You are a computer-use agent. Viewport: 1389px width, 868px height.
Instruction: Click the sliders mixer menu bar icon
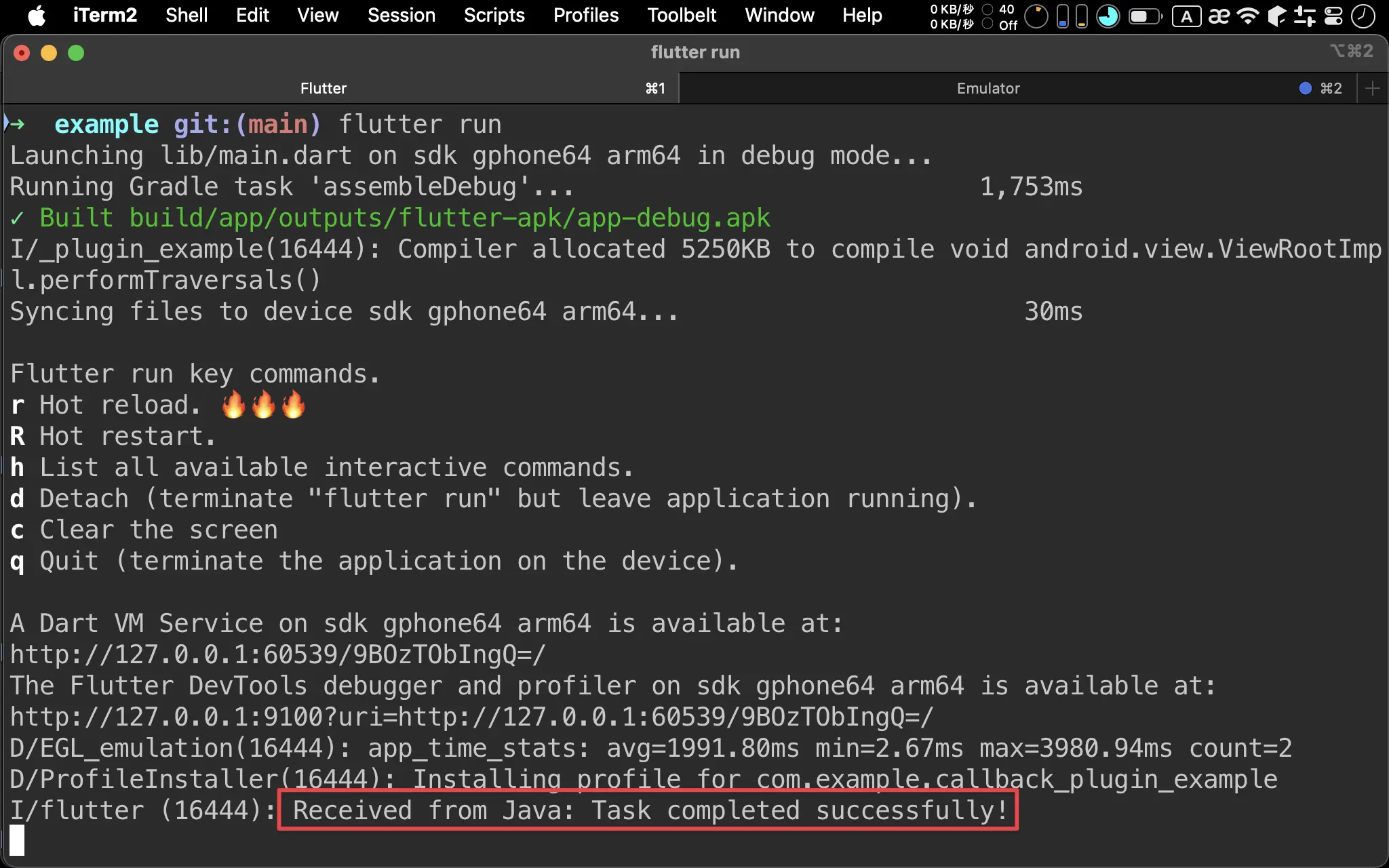[x=1304, y=16]
